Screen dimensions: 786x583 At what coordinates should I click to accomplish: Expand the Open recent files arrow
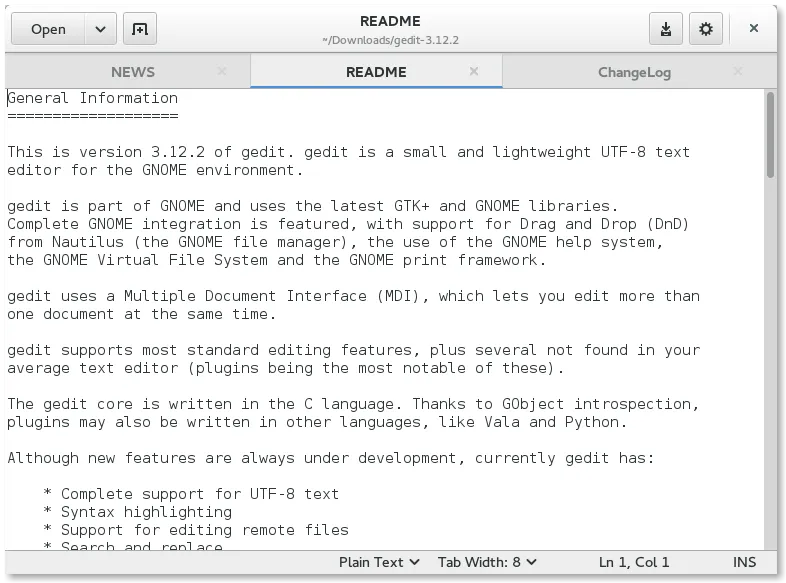pos(100,29)
